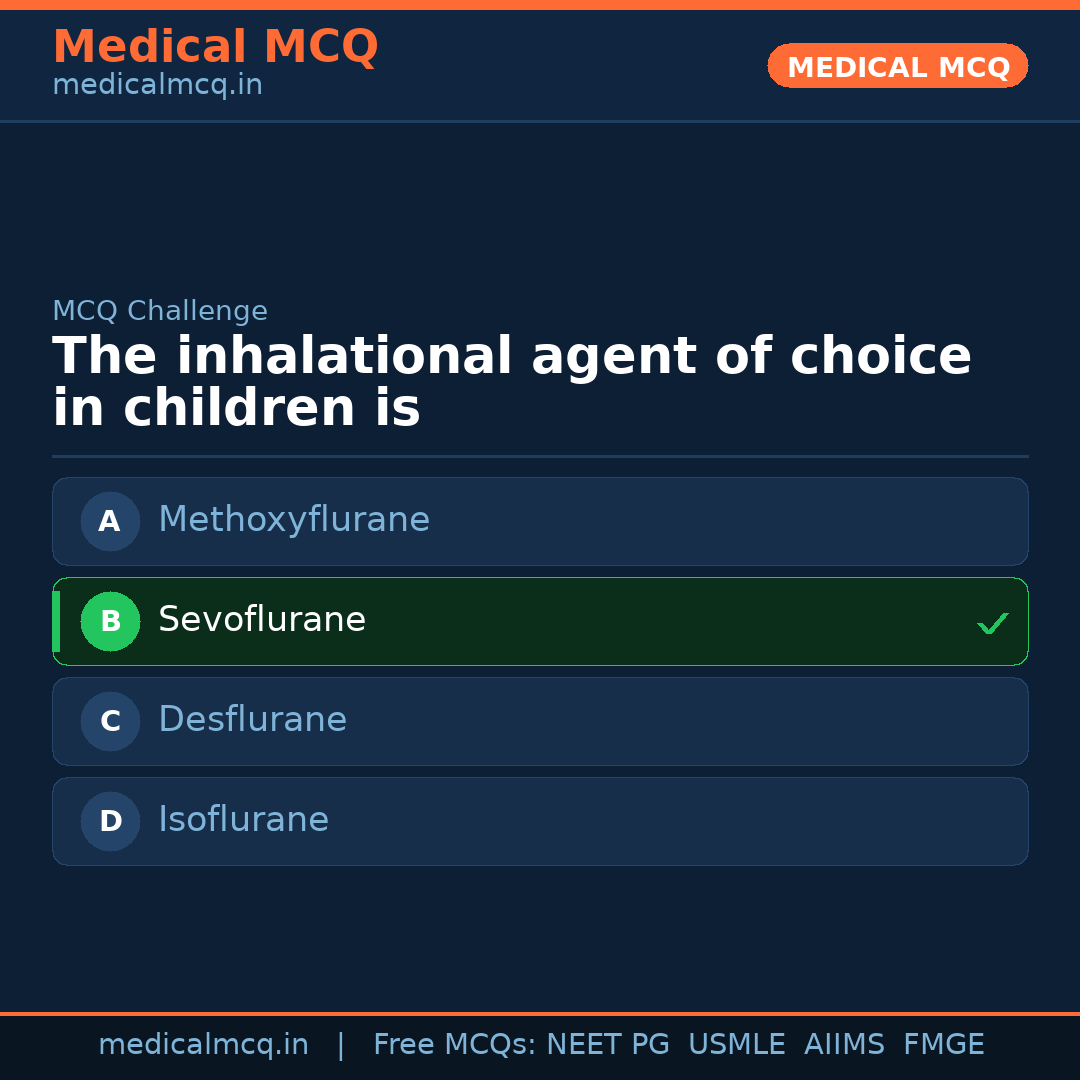Expand the Sevoflurane answer for explanation

click(540, 621)
